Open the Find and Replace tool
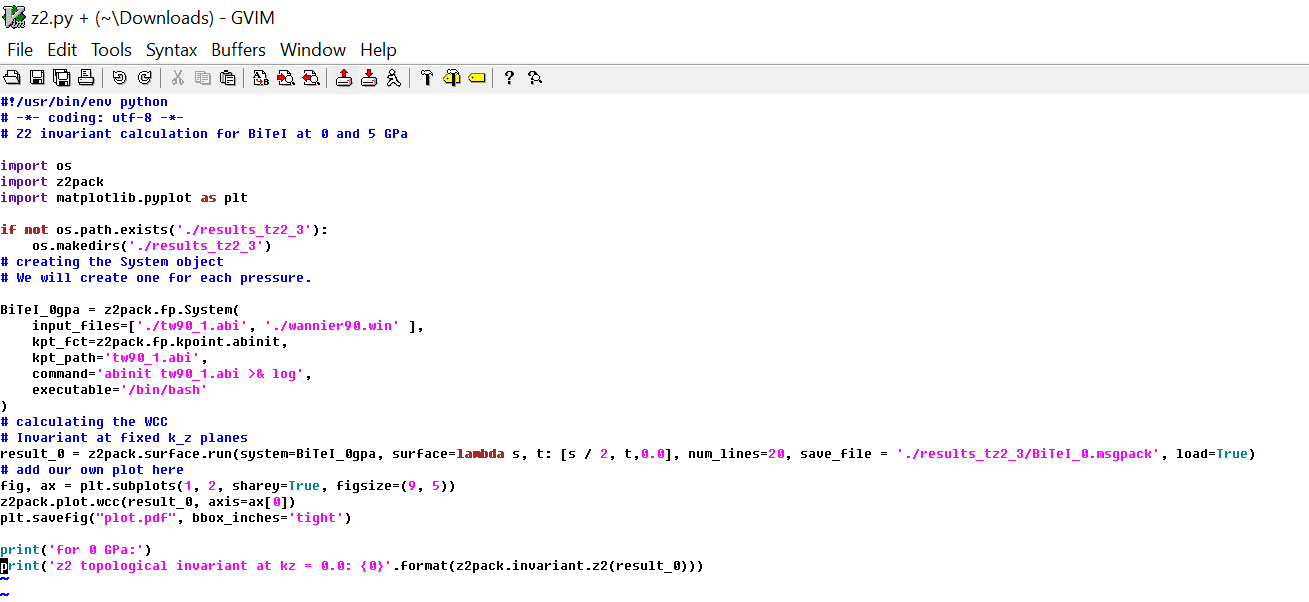Viewport: 1309px width, 602px height. (x=261, y=78)
